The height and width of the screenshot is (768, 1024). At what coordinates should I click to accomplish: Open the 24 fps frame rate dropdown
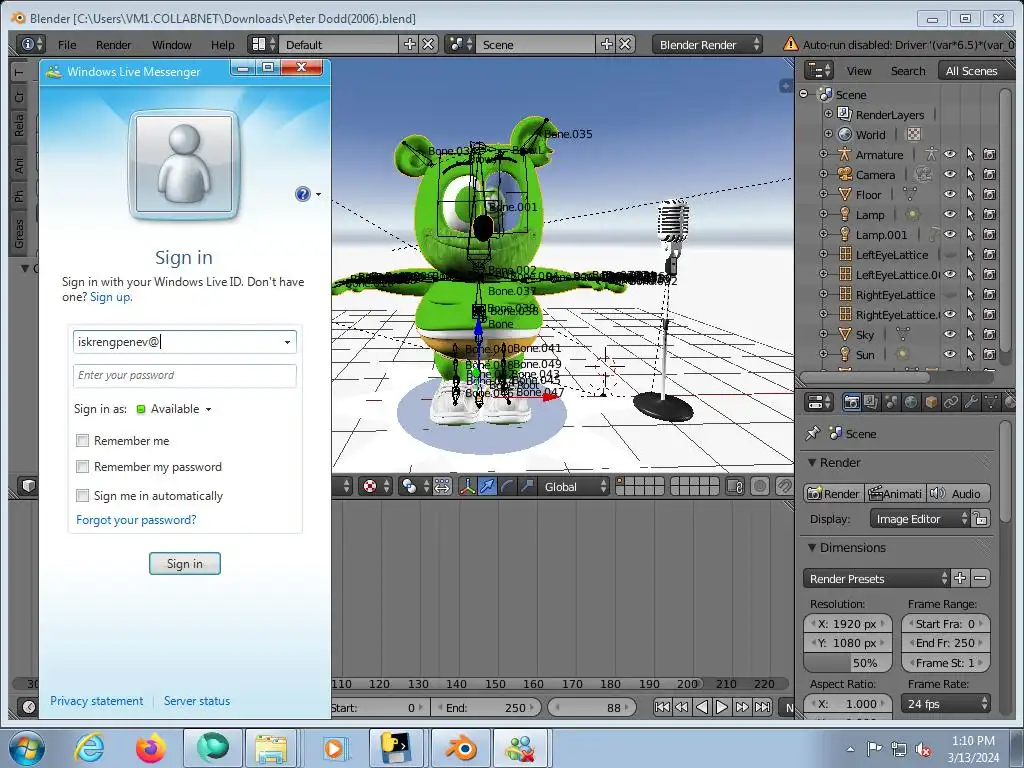946,703
